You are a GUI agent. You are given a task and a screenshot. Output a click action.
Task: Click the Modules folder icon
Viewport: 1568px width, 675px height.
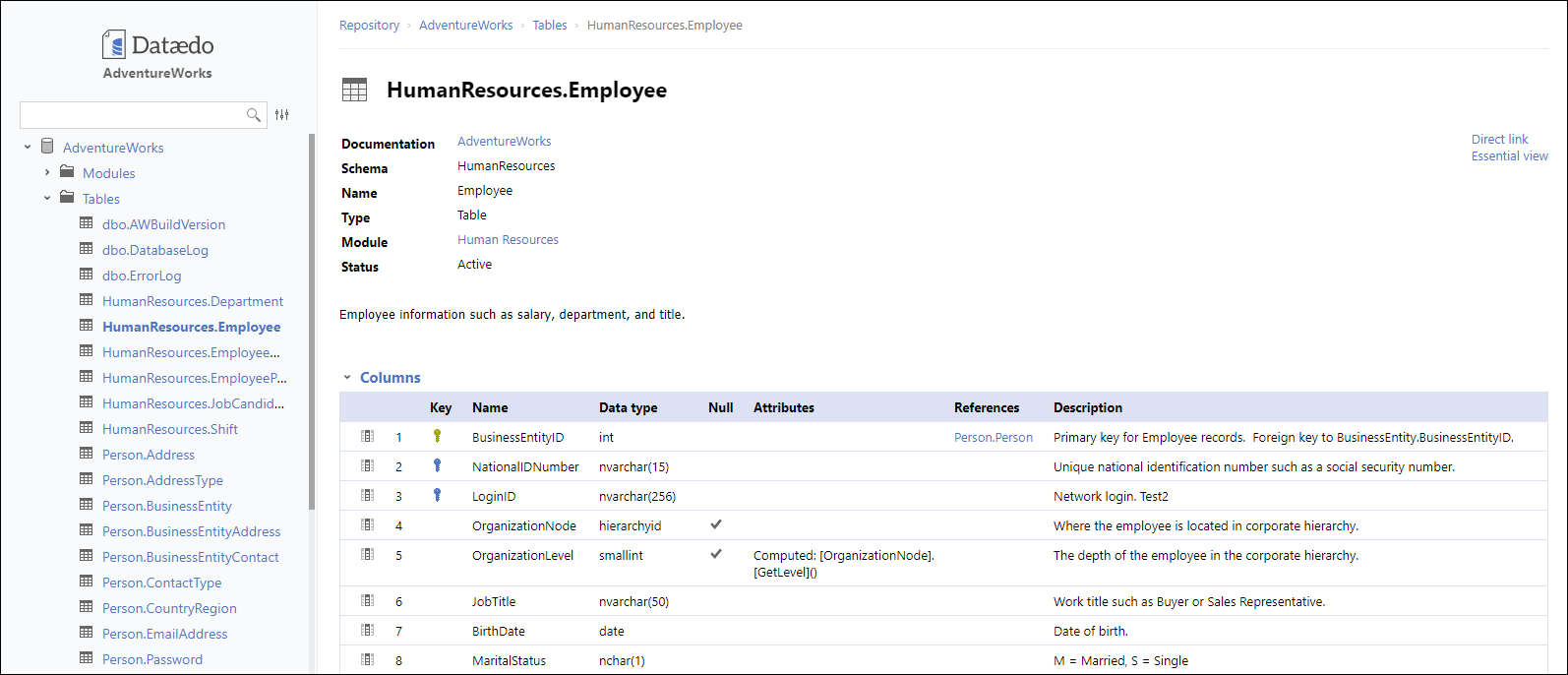point(67,172)
